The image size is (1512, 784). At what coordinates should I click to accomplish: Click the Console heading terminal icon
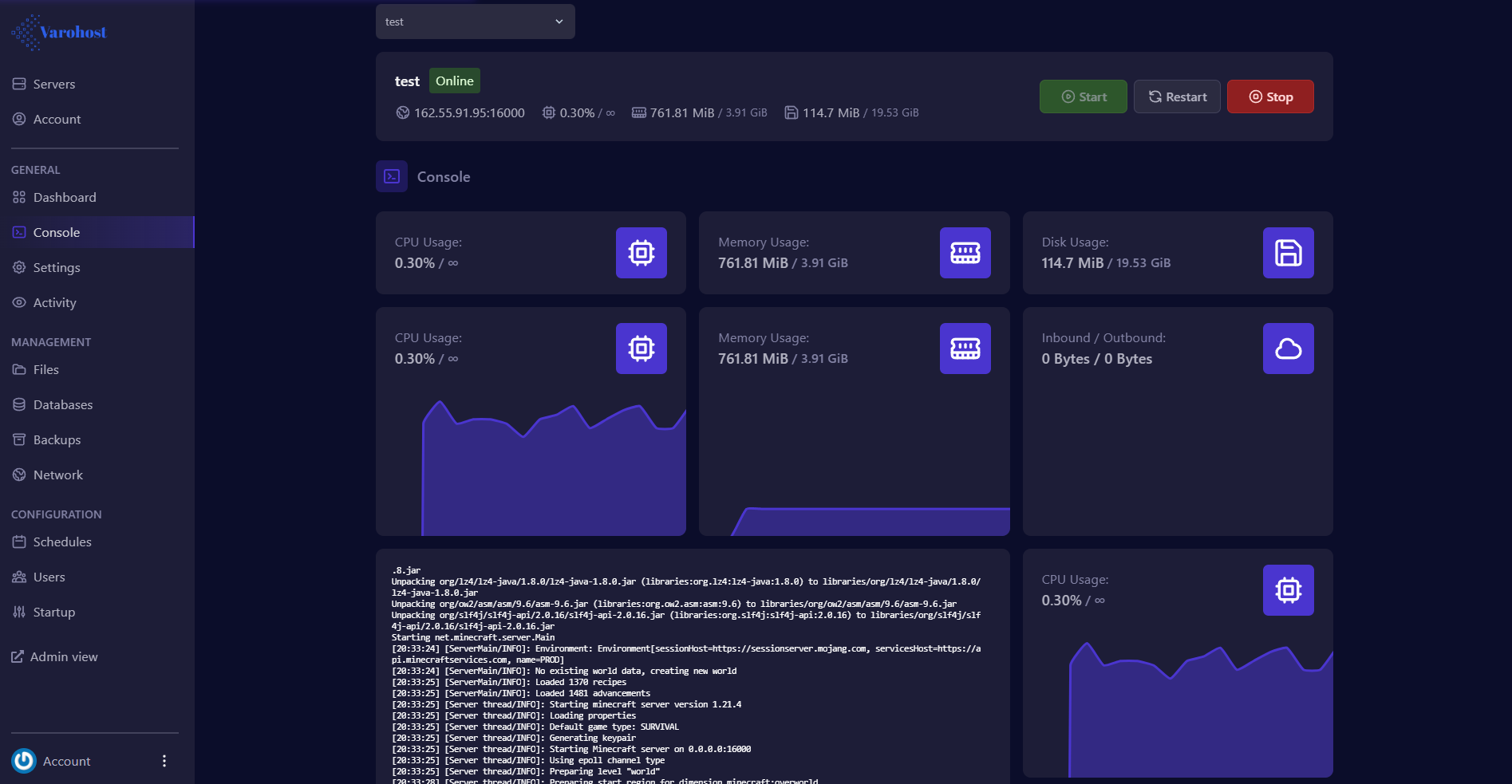tap(392, 176)
